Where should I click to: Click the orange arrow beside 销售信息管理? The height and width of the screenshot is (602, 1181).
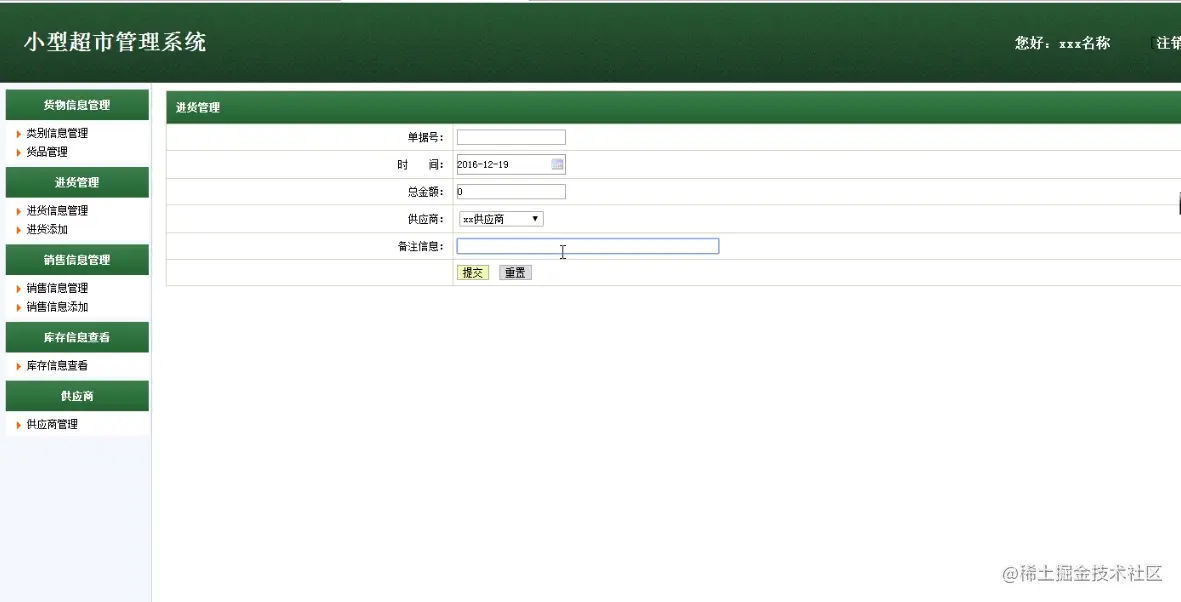pos(19,289)
